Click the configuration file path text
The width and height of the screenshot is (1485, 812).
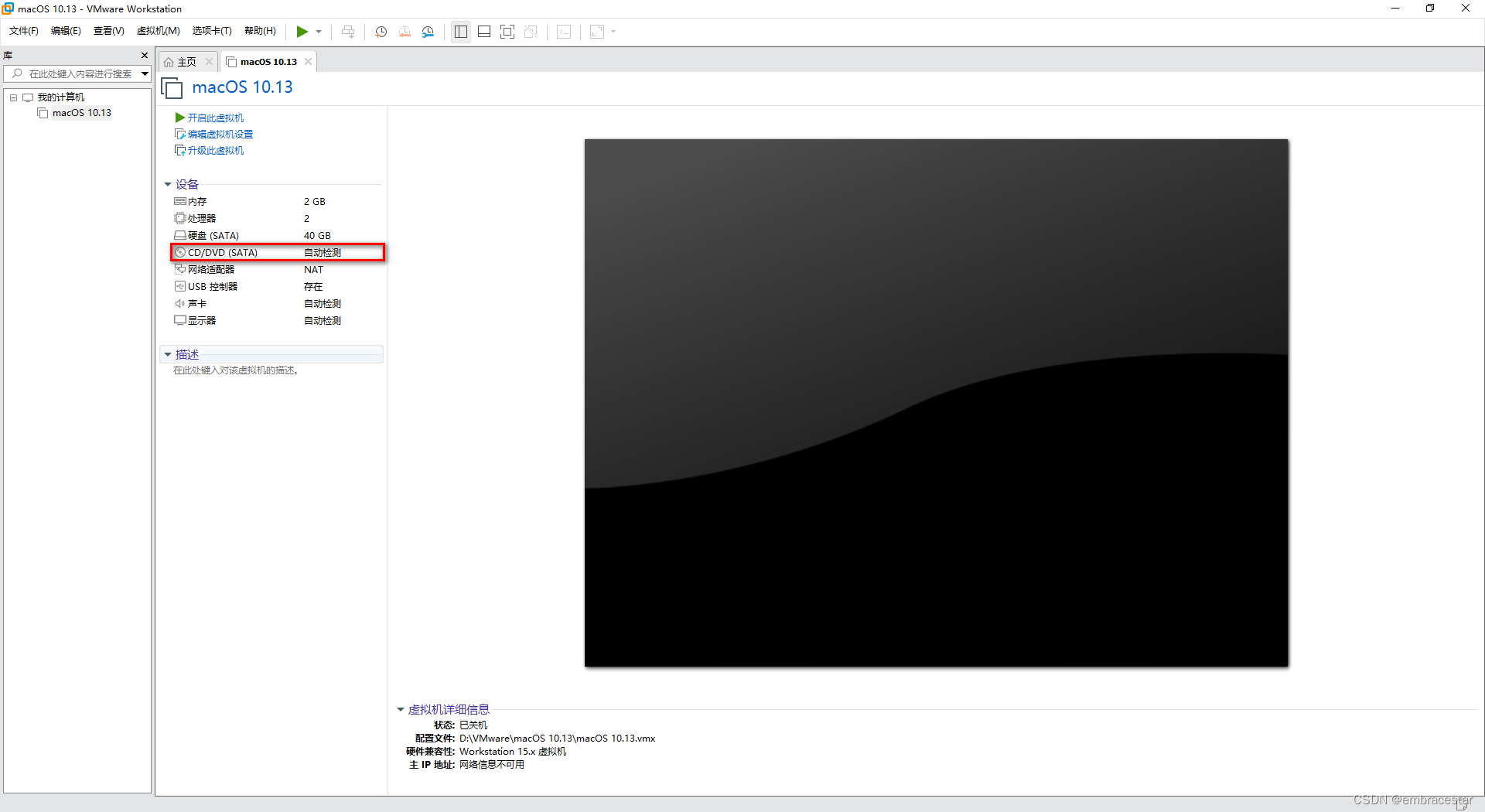pos(557,738)
